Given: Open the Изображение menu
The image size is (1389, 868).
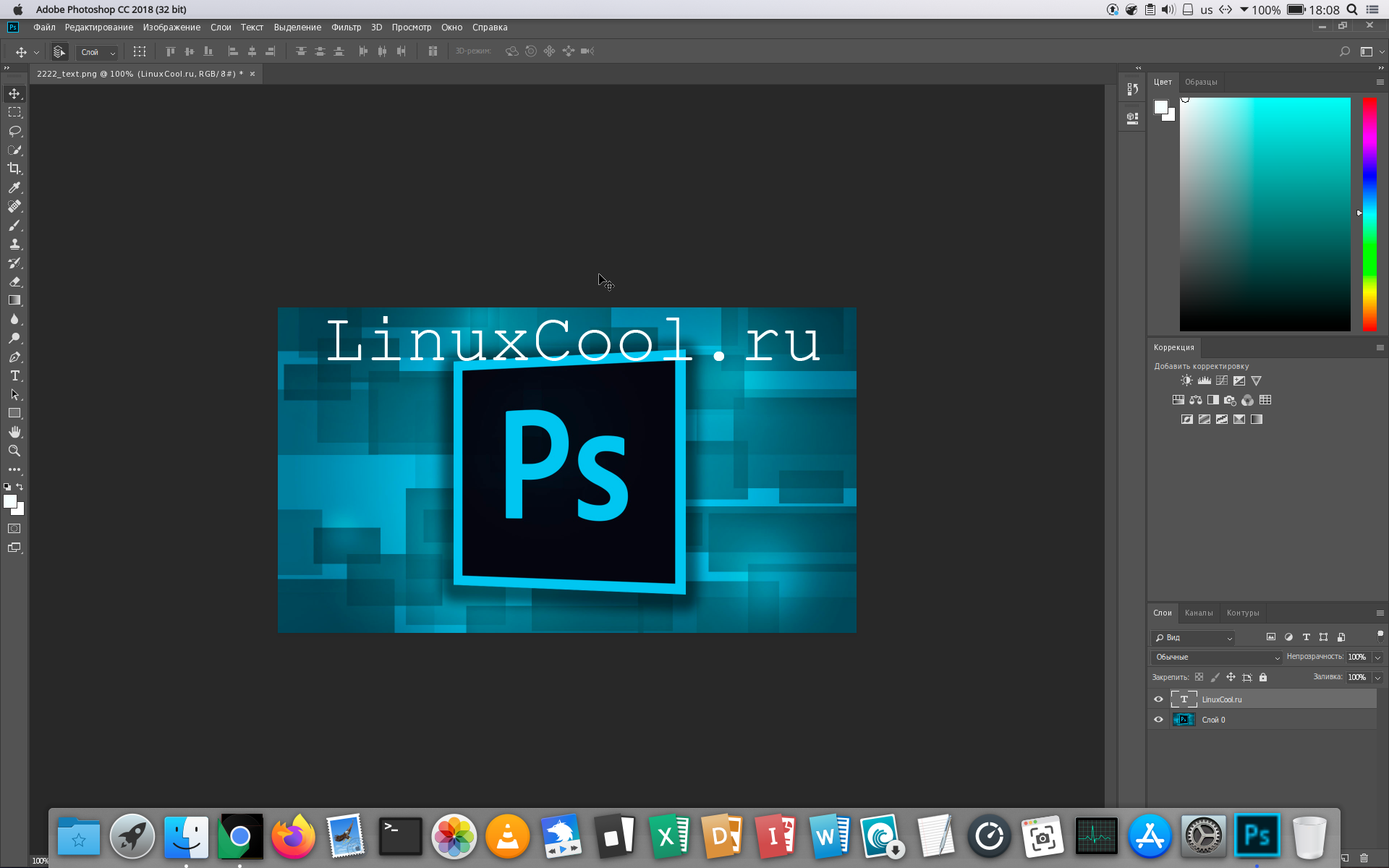Looking at the screenshot, I should click(171, 27).
